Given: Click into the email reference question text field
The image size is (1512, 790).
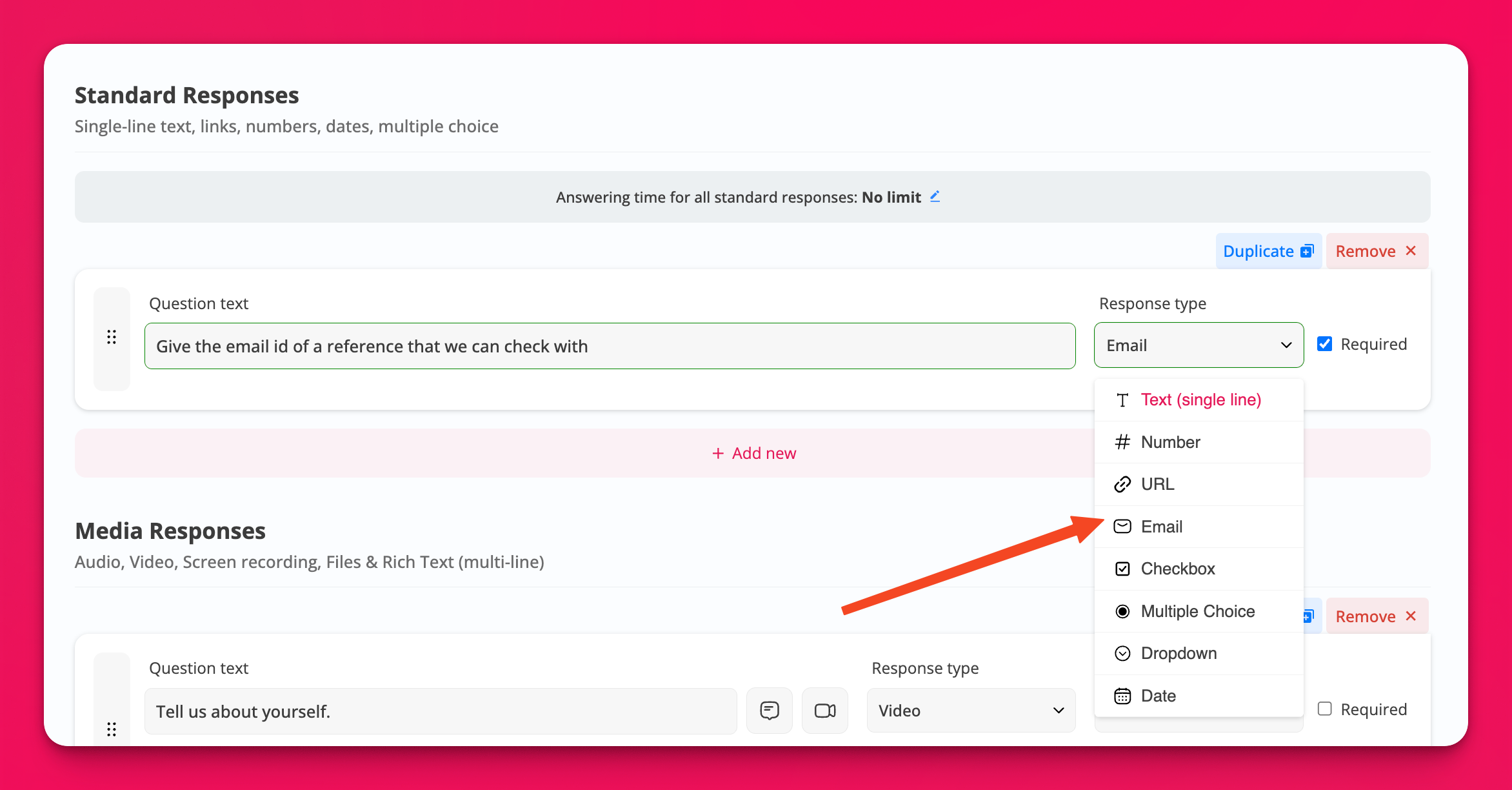Looking at the screenshot, I should [x=610, y=347].
